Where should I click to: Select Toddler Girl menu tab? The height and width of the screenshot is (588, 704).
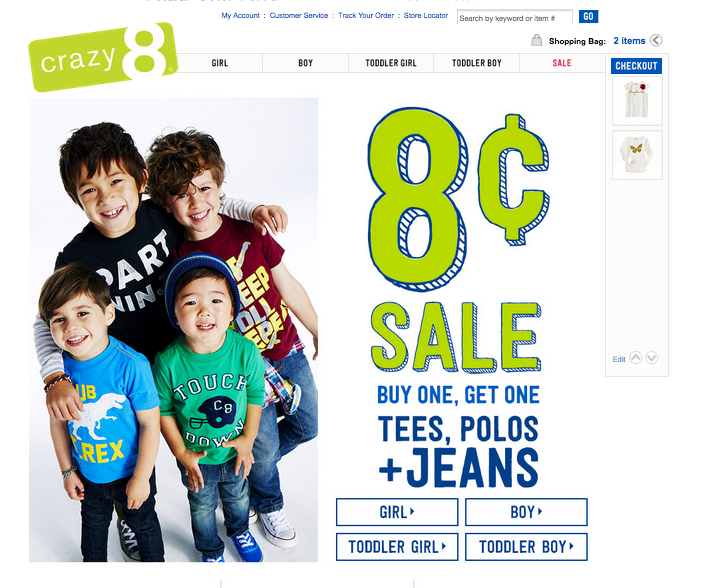(x=391, y=63)
